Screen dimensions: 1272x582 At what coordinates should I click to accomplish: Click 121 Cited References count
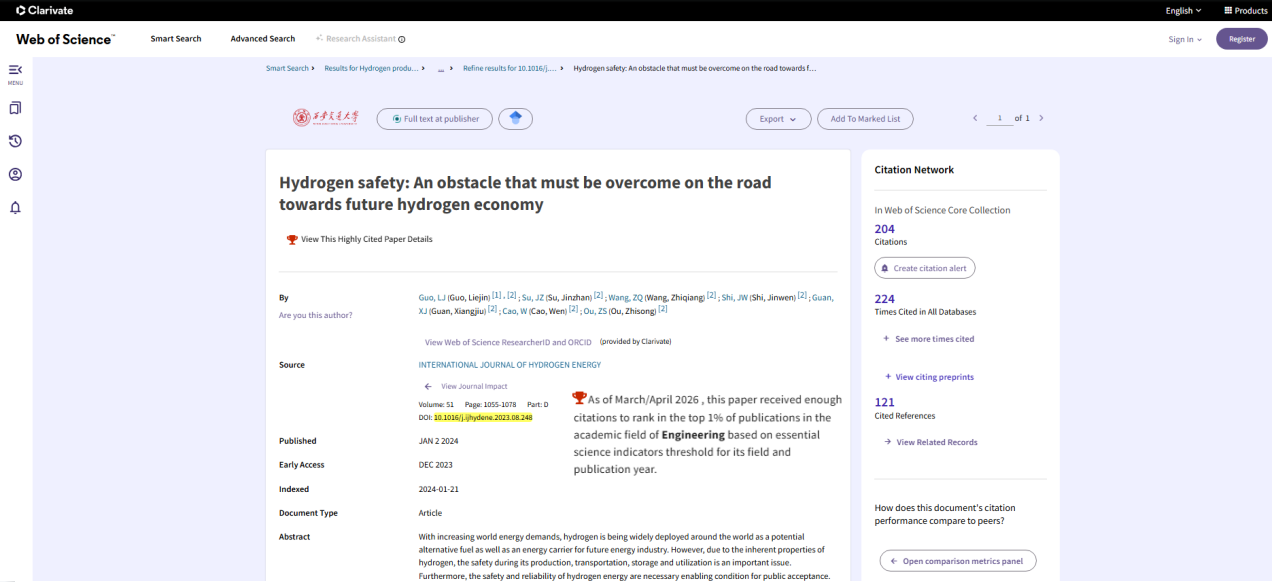point(884,402)
